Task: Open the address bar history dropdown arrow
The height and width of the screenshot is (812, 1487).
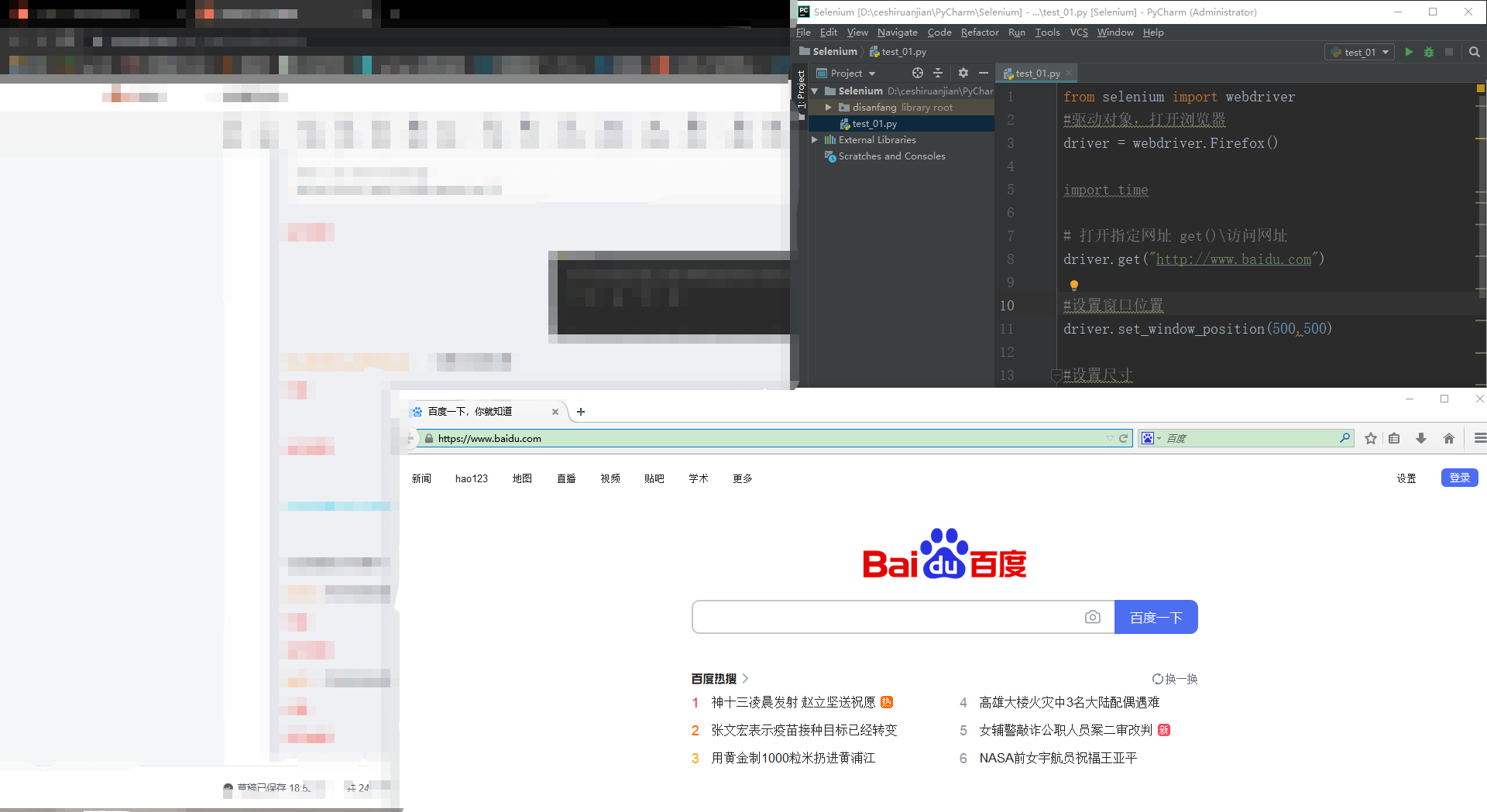Action: [1110, 438]
